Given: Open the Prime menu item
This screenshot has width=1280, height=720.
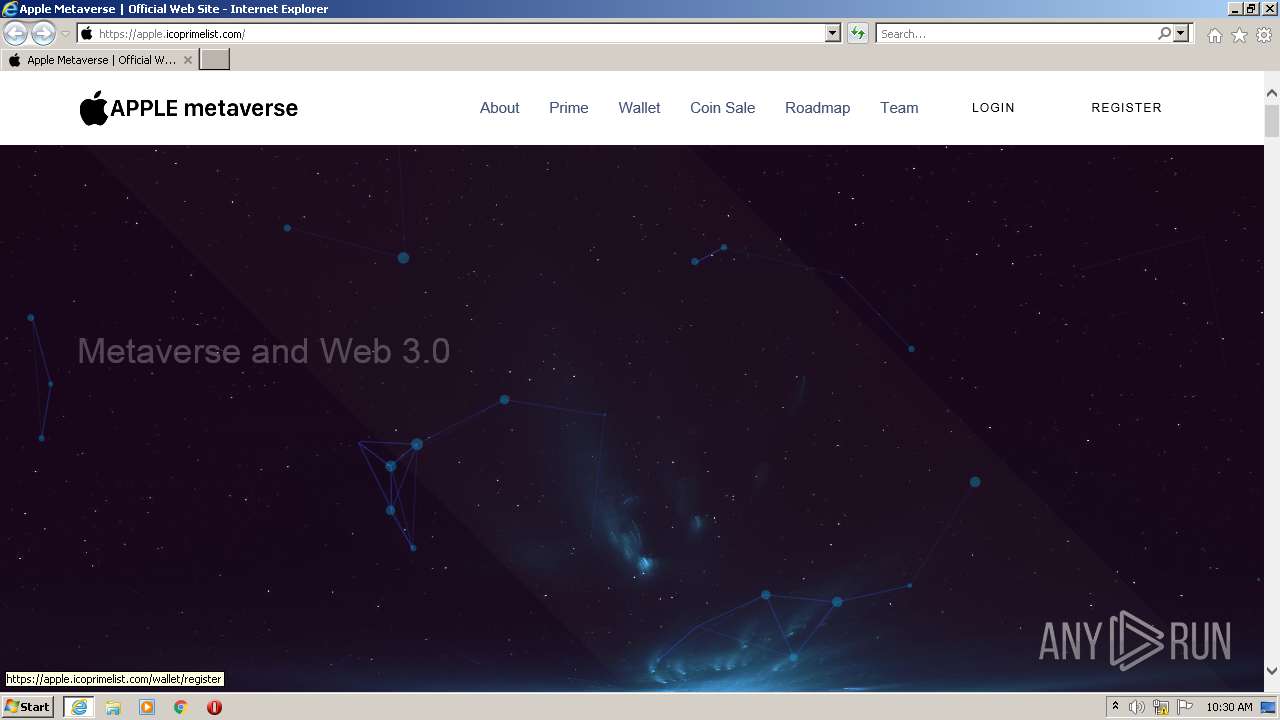Looking at the screenshot, I should point(568,108).
